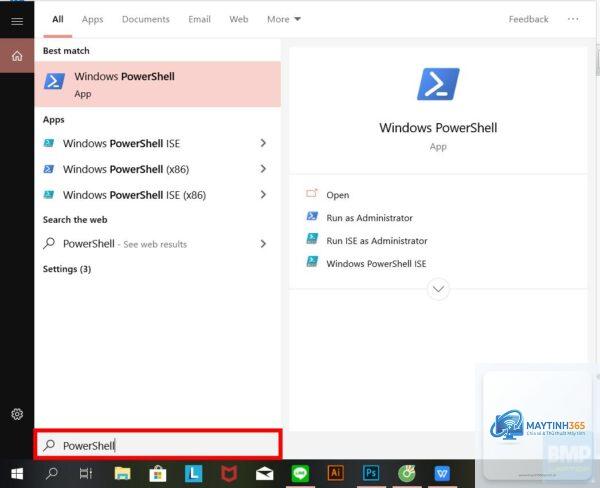Select Windows PowerShell best match result
Viewport: 600px width, 488px height.
click(158, 84)
